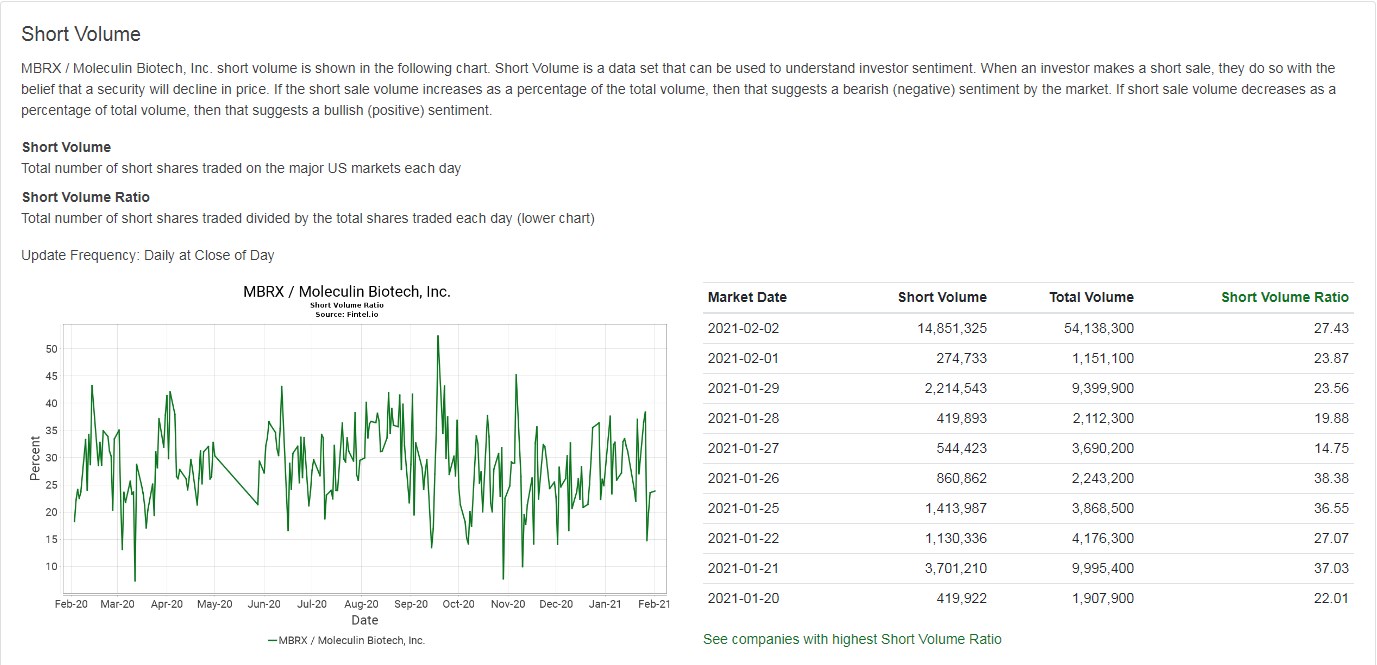Screen dimensions: 1377x665
Task: Click the chart title 'MBRX / Moleculin Biotech, Inc.'
Action: coord(347,292)
